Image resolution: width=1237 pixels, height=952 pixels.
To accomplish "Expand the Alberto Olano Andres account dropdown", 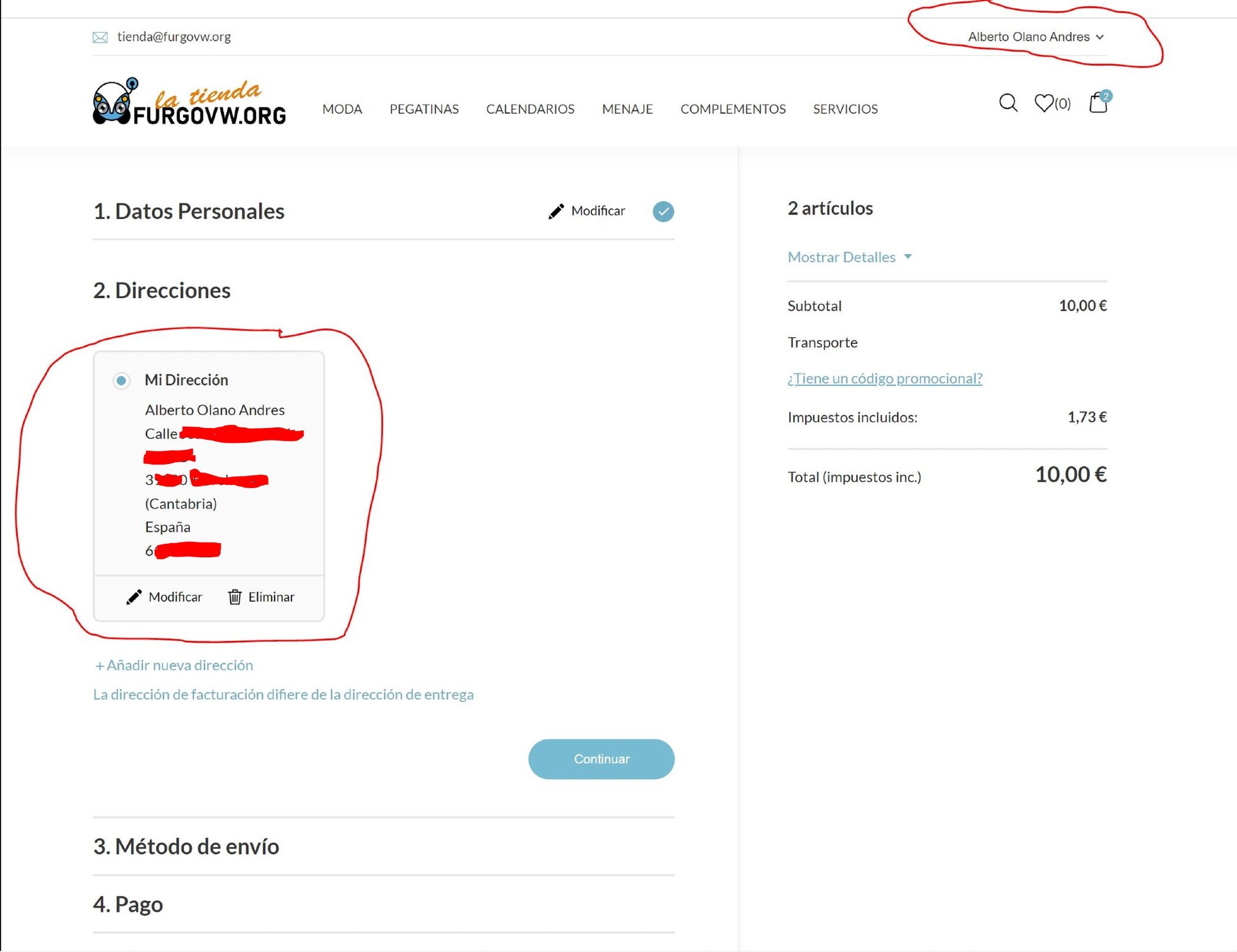I will (1036, 37).
